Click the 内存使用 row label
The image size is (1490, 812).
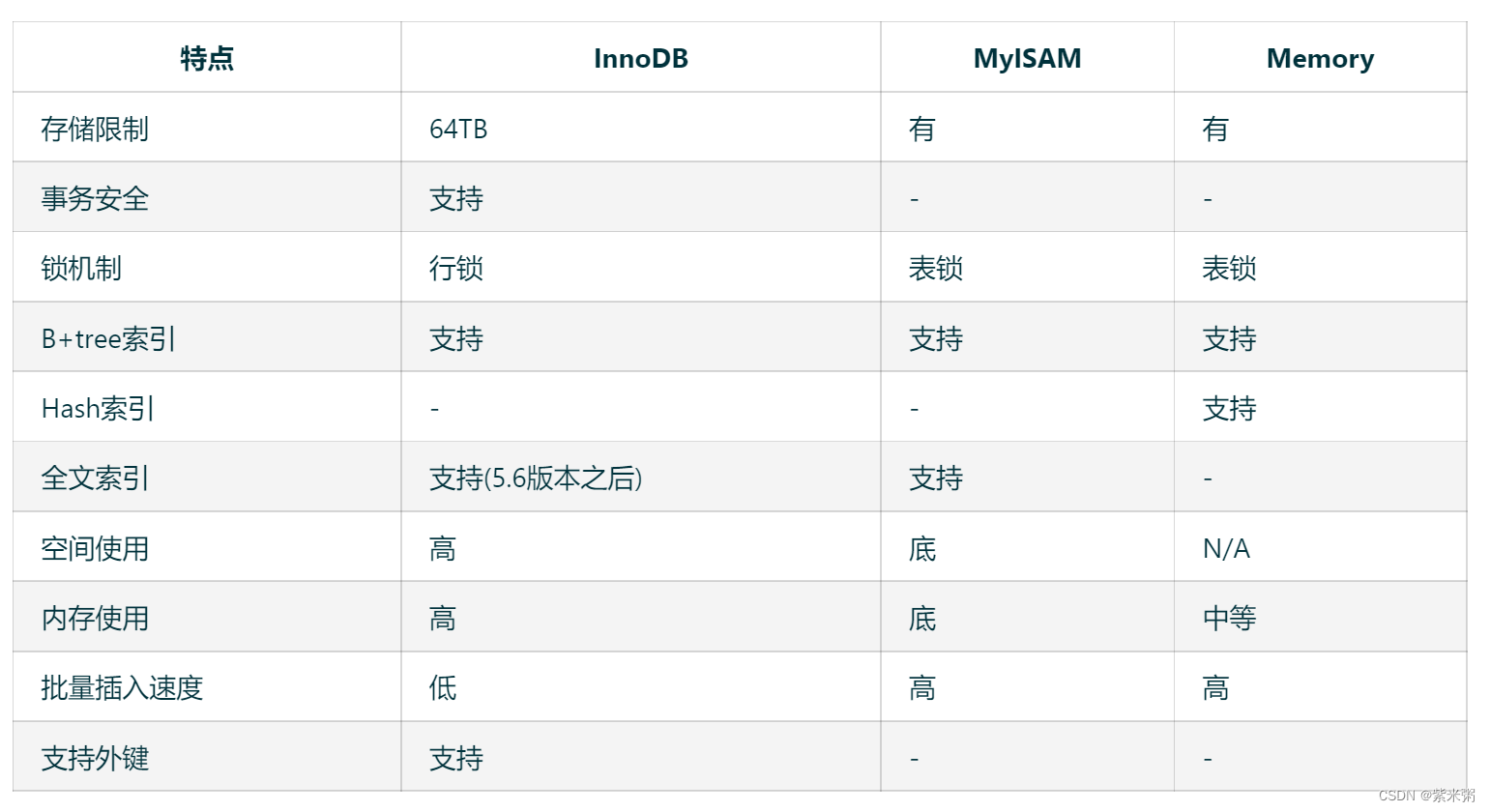pyautogui.click(x=95, y=618)
